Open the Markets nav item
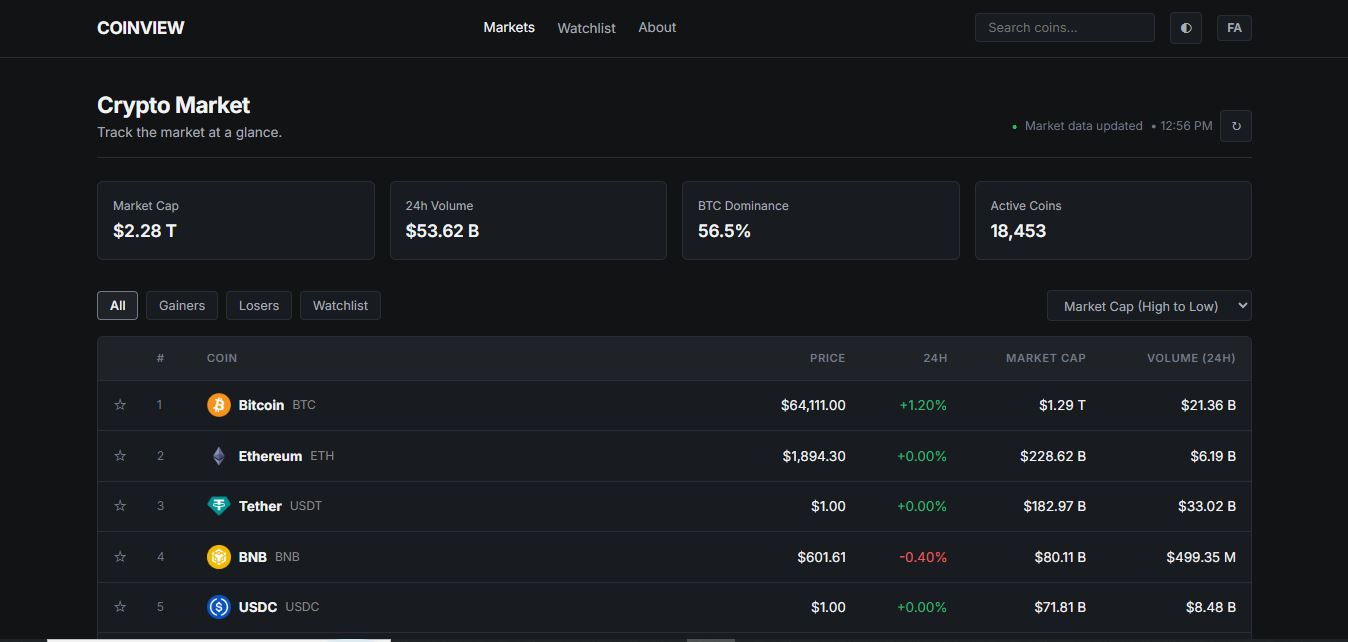 (509, 27)
